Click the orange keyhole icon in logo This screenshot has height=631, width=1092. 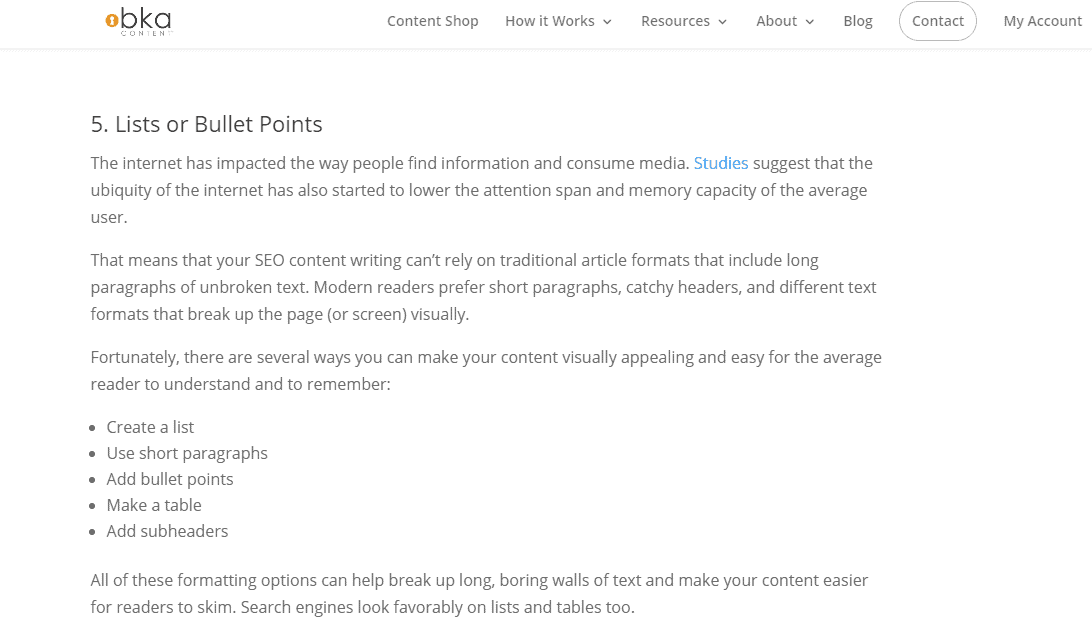click(x=112, y=20)
